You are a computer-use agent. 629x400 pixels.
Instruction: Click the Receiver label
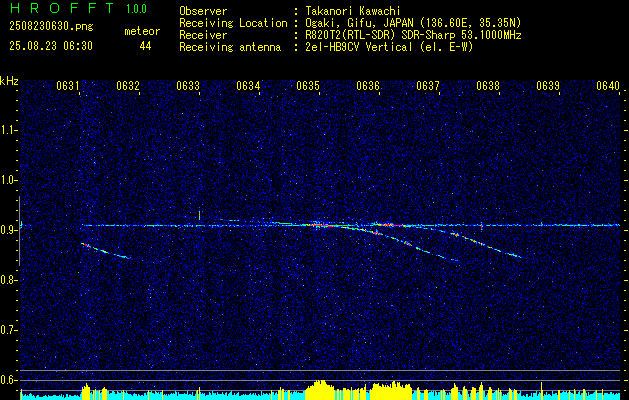tap(203, 35)
